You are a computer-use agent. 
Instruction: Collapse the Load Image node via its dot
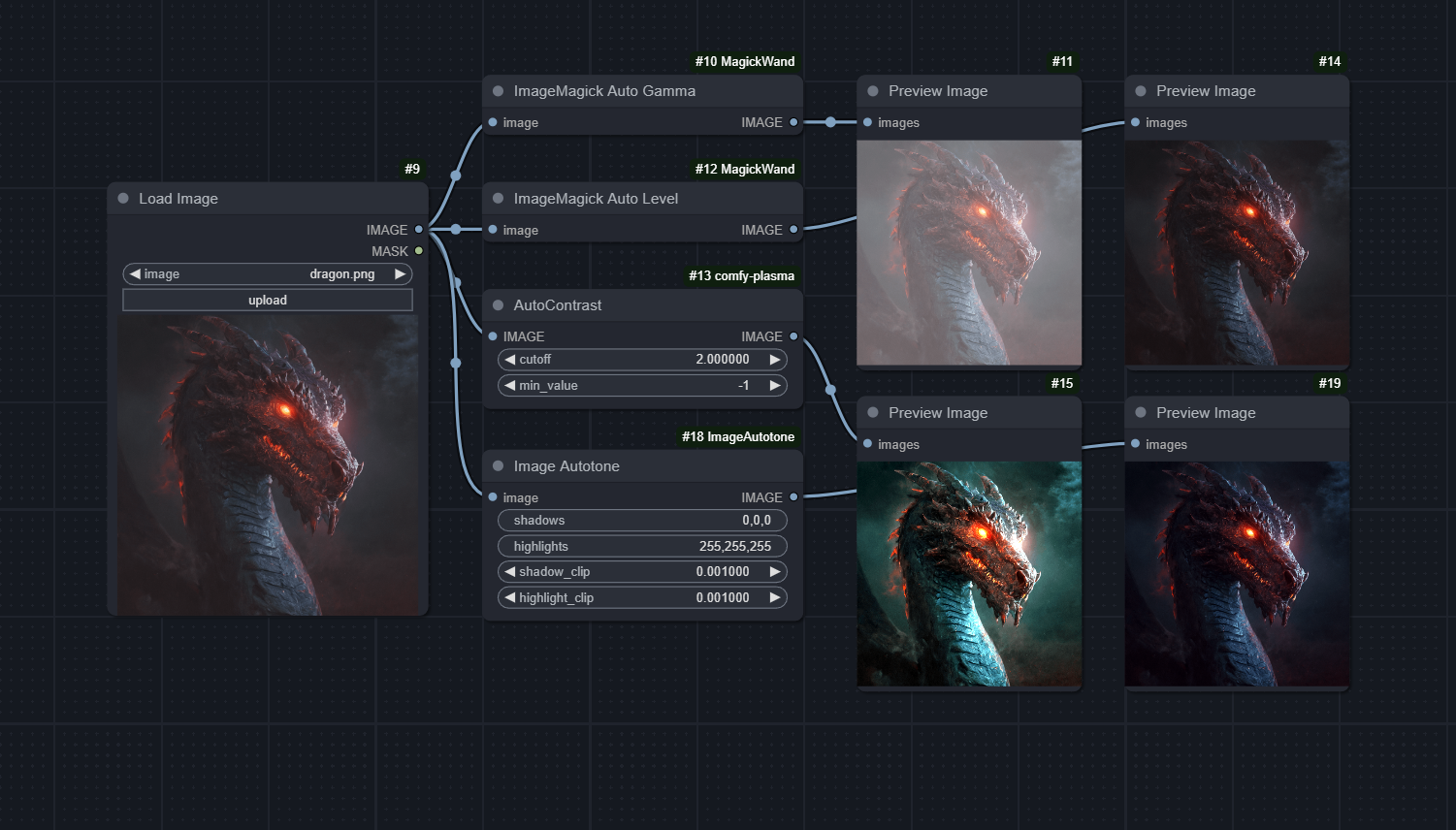123,199
